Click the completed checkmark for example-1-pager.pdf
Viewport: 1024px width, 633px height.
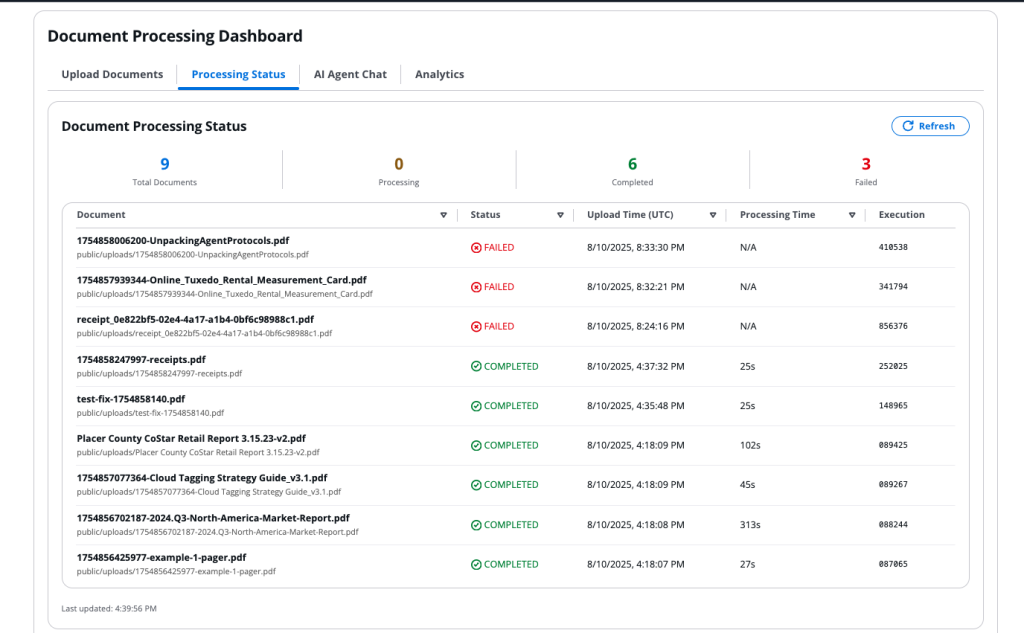click(x=476, y=564)
